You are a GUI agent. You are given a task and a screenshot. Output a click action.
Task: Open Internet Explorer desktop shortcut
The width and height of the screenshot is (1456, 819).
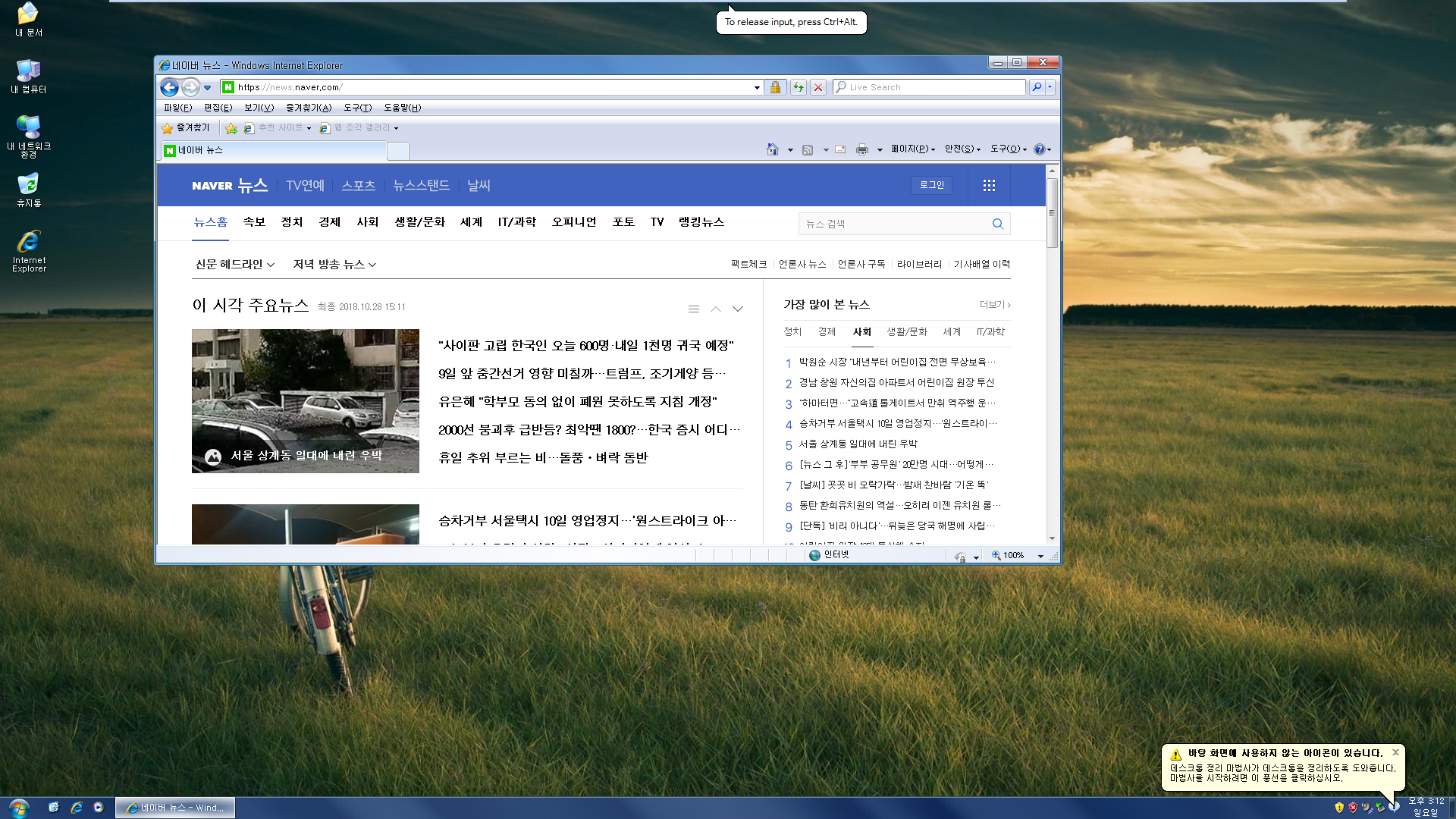[29, 251]
